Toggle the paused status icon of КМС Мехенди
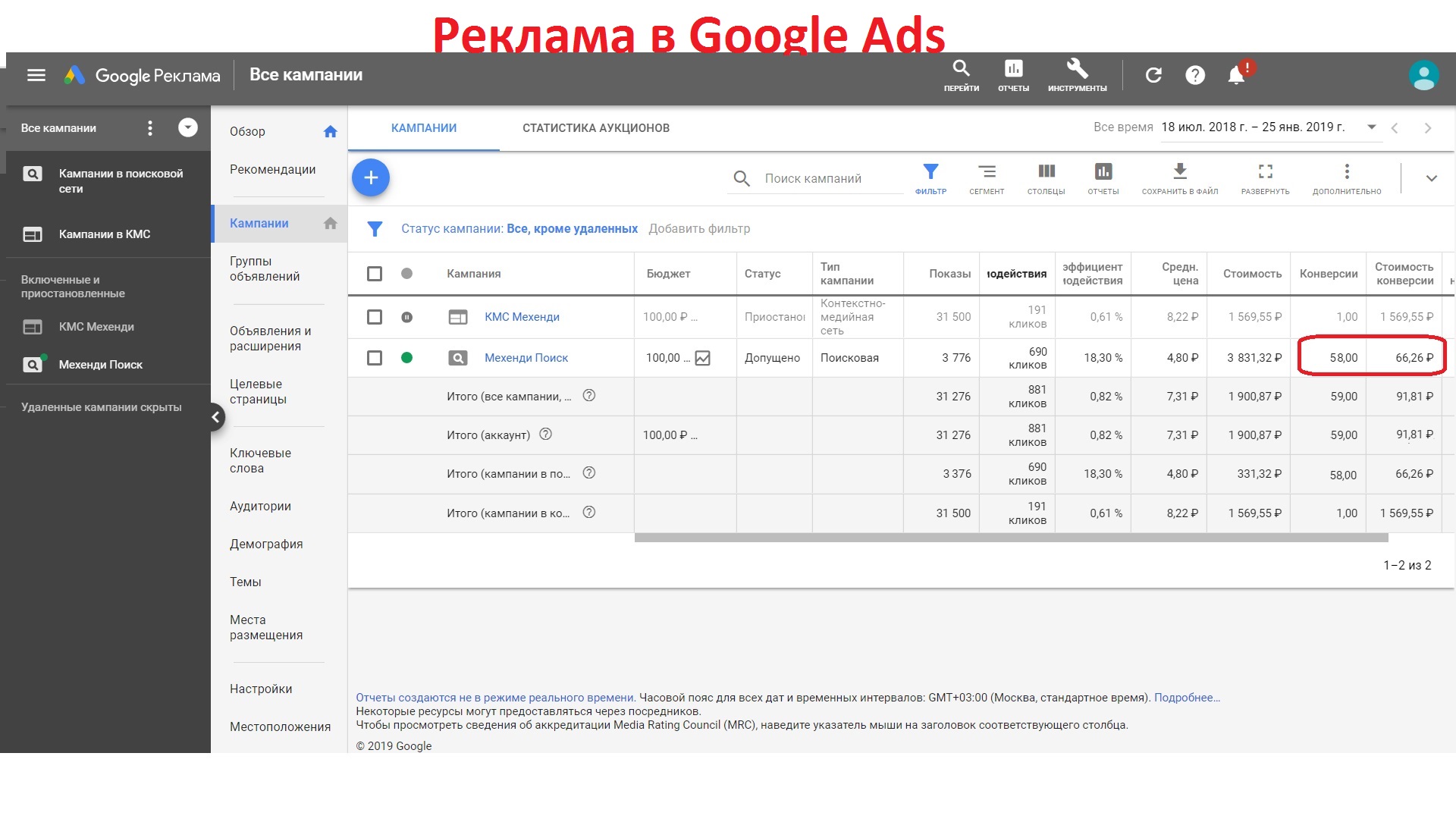The height and width of the screenshot is (819, 1456). click(x=406, y=317)
